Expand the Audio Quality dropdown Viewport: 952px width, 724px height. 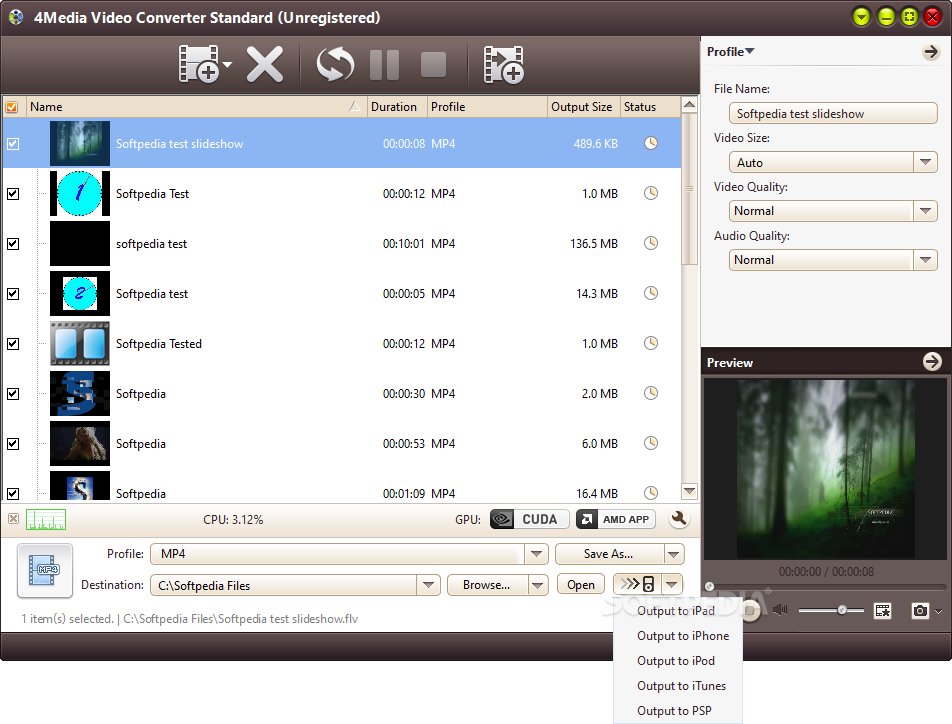pyautogui.click(x=925, y=260)
